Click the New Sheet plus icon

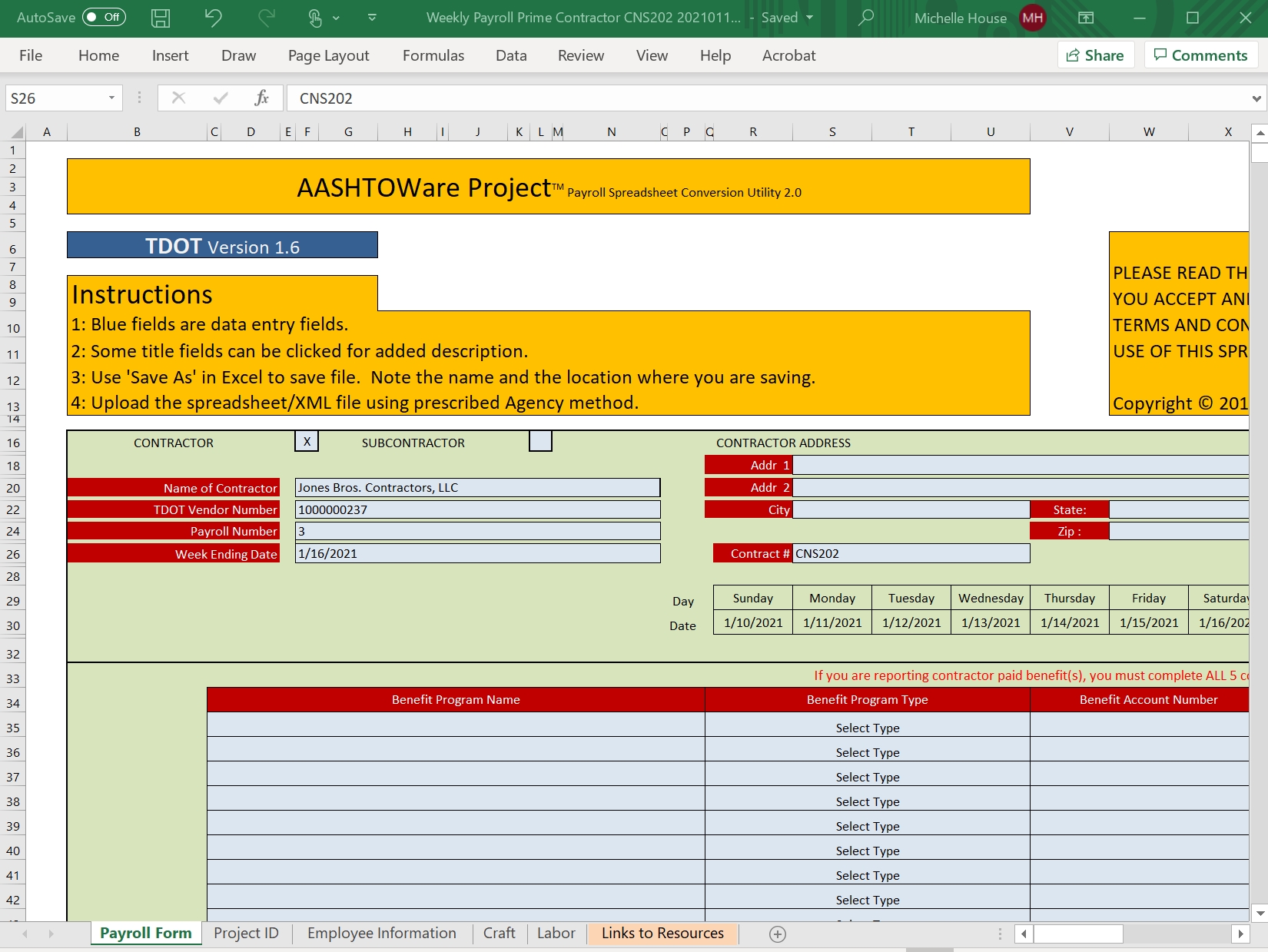tap(778, 934)
